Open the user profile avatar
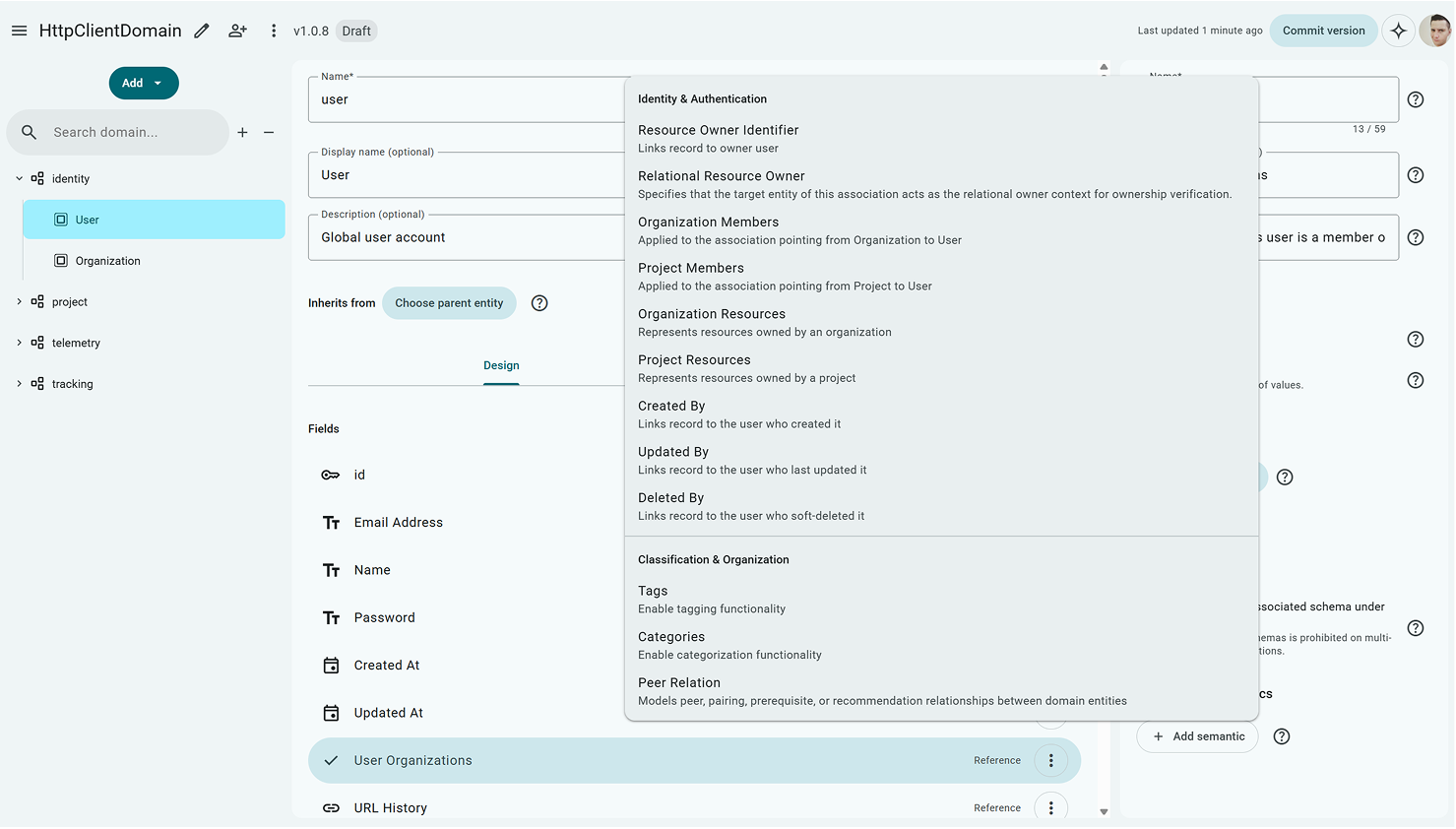 pyautogui.click(x=1435, y=31)
